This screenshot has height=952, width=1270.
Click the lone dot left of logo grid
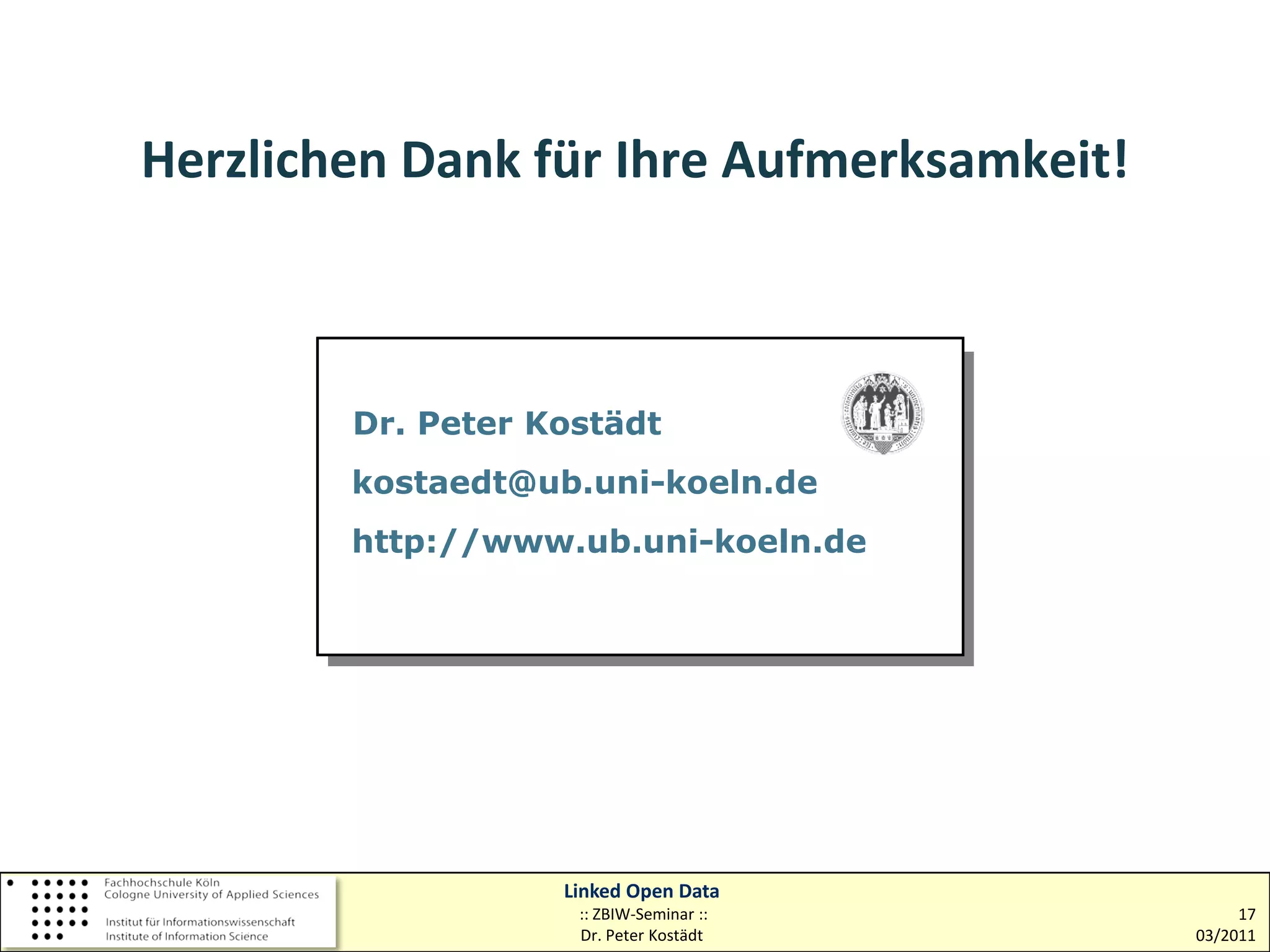(11, 882)
